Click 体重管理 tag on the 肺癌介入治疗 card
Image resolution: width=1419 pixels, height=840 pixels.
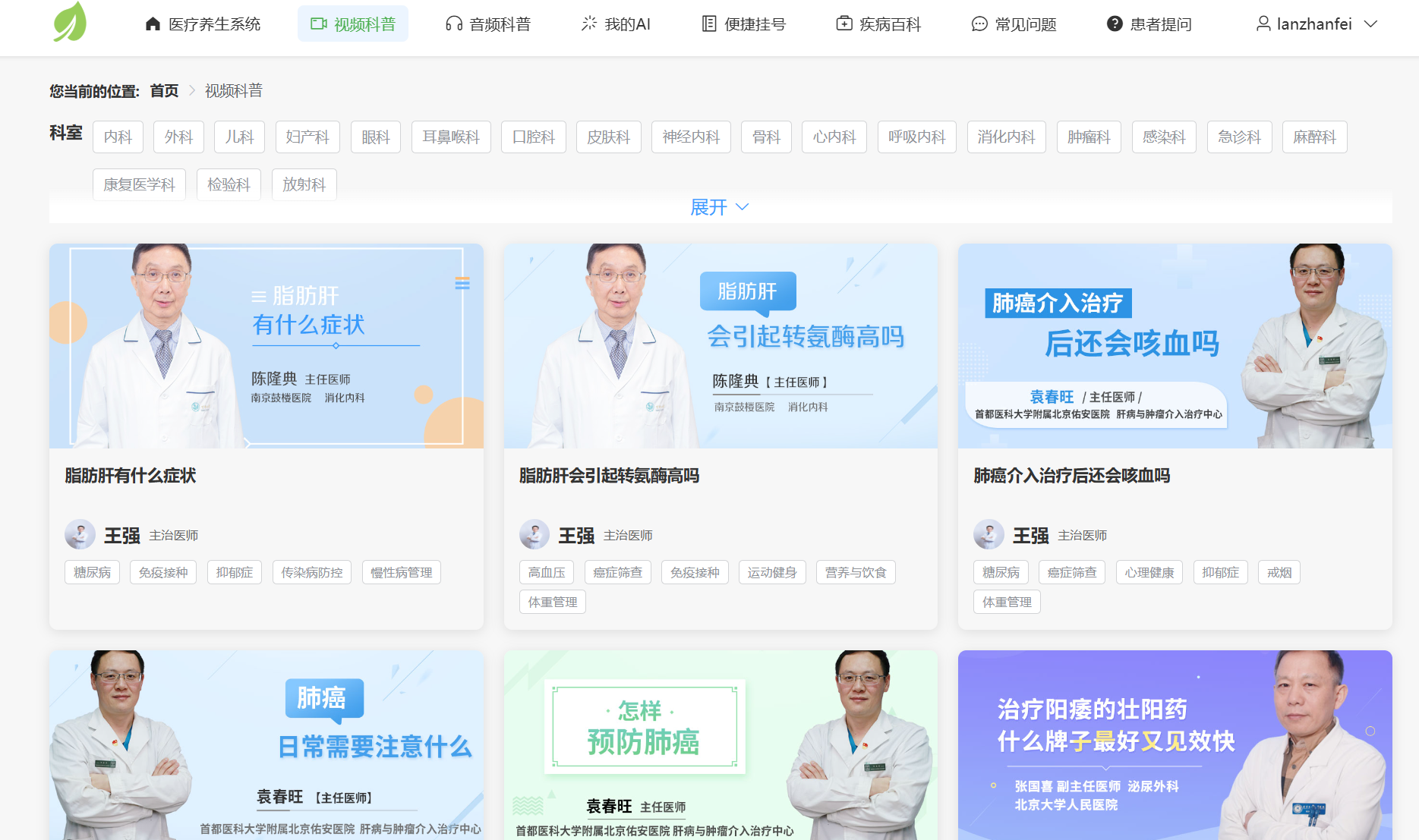tap(1007, 602)
